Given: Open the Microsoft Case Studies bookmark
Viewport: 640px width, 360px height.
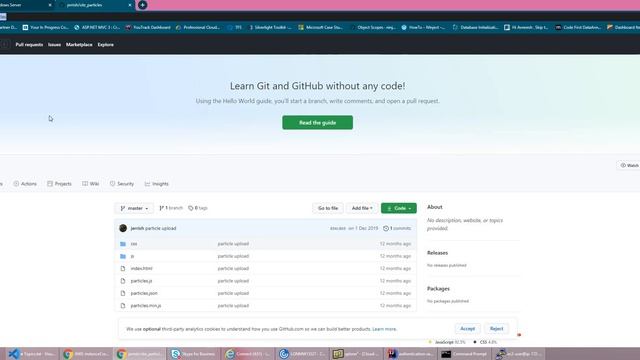Looking at the screenshot, I should [320, 27].
